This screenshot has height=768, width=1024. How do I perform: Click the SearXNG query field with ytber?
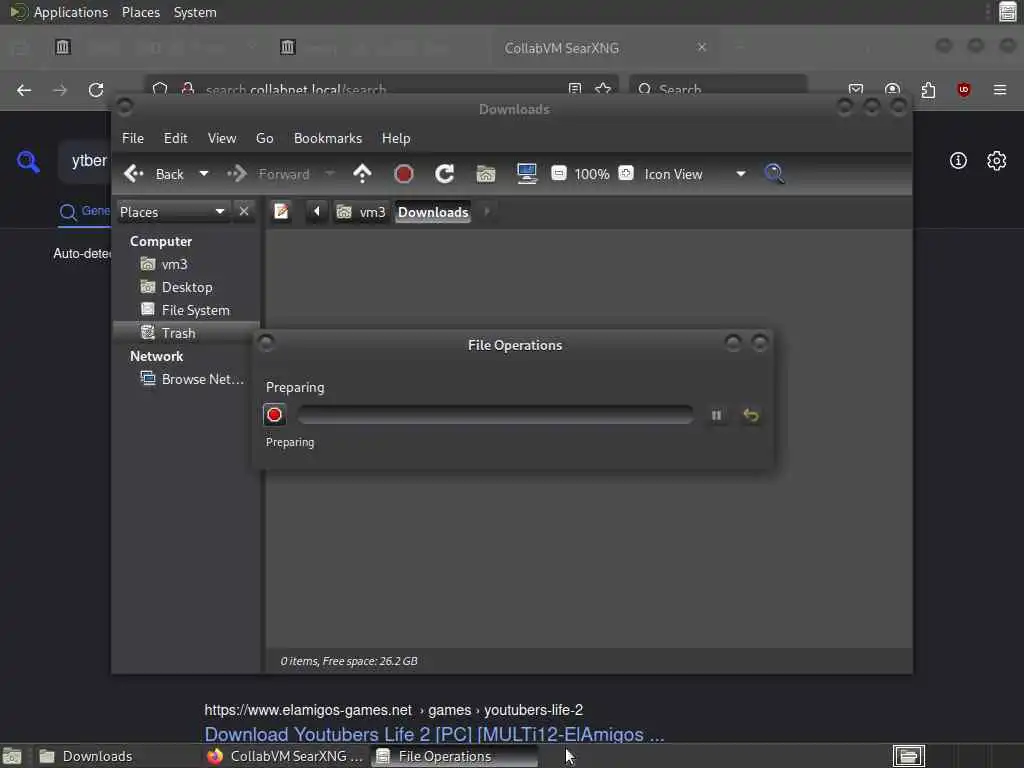(85, 161)
